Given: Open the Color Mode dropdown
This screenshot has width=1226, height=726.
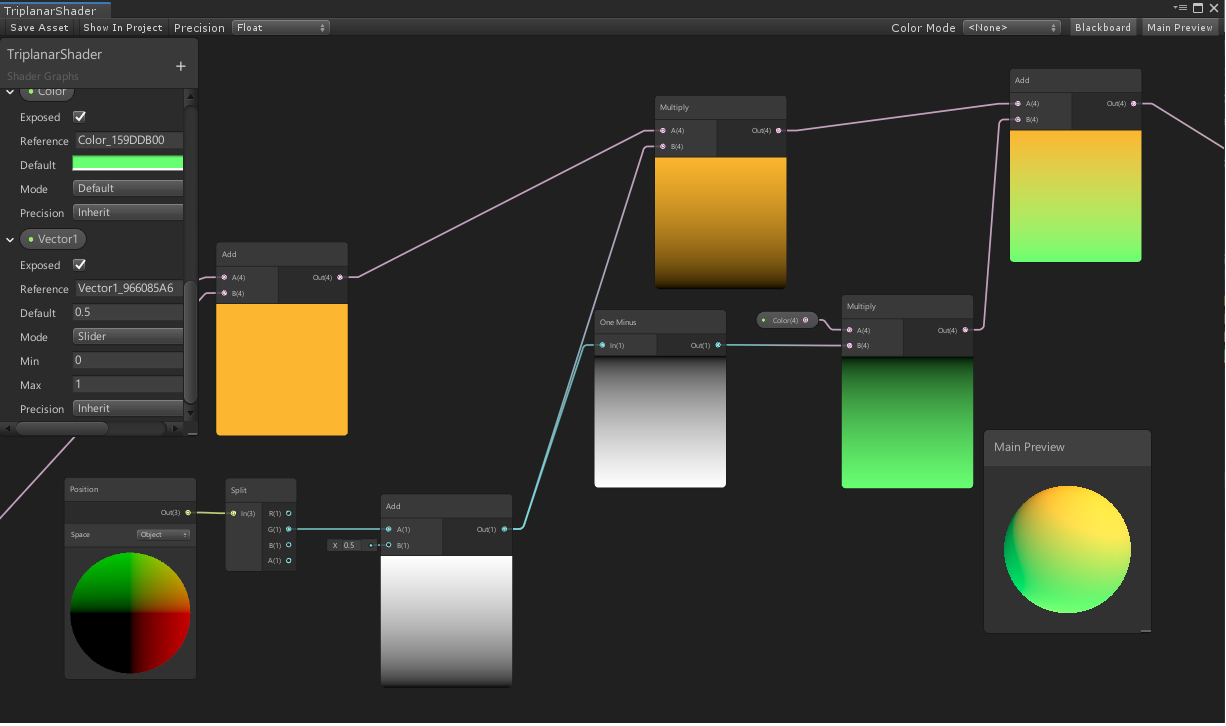Looking at the screenshot, I should (x=1012, y=27).
